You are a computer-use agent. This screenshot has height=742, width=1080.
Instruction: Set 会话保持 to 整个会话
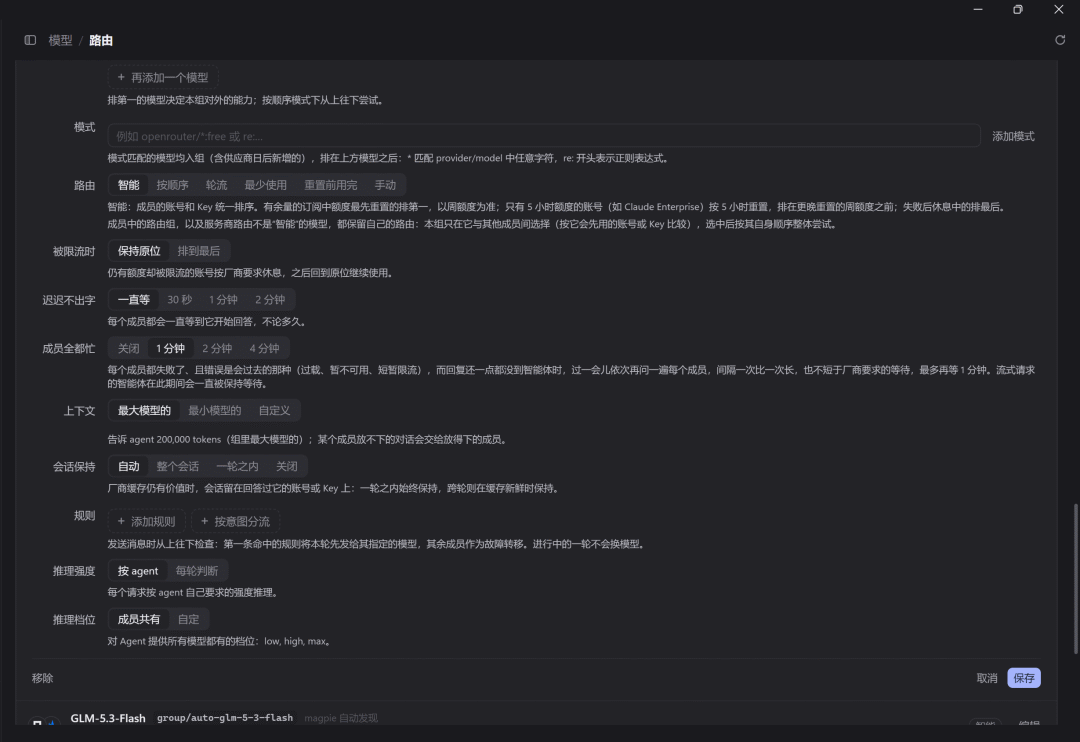pos(178,466)
